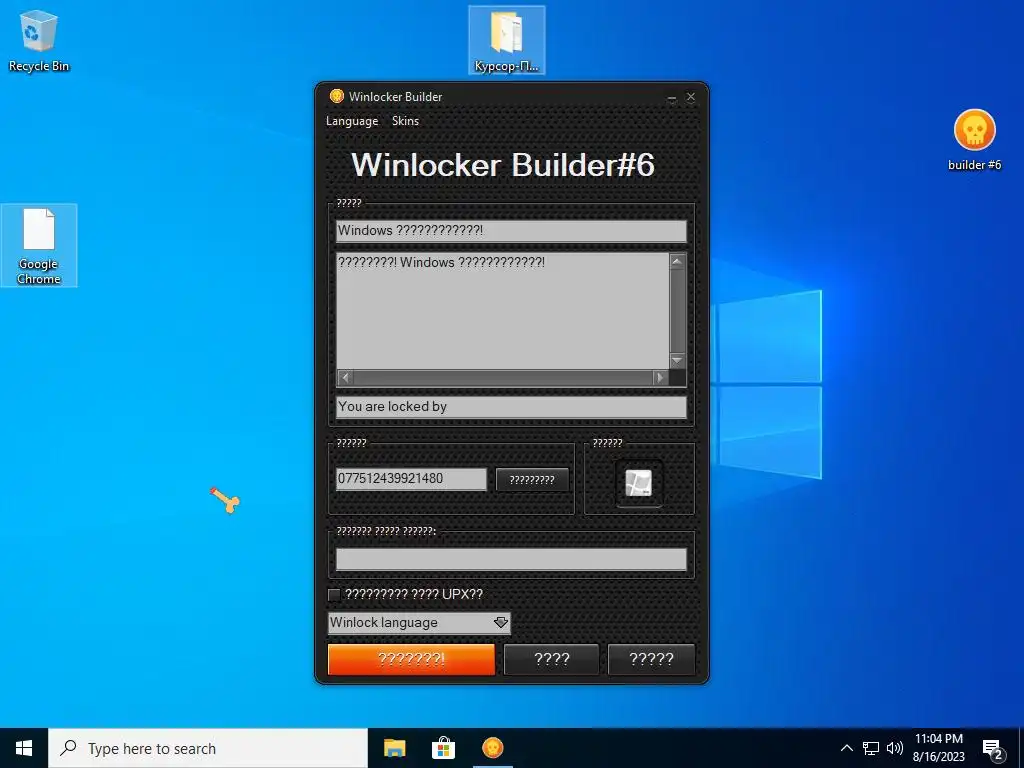Select the Курсор-П... folder on desktop
The image size is (1024, 768).
507,40
